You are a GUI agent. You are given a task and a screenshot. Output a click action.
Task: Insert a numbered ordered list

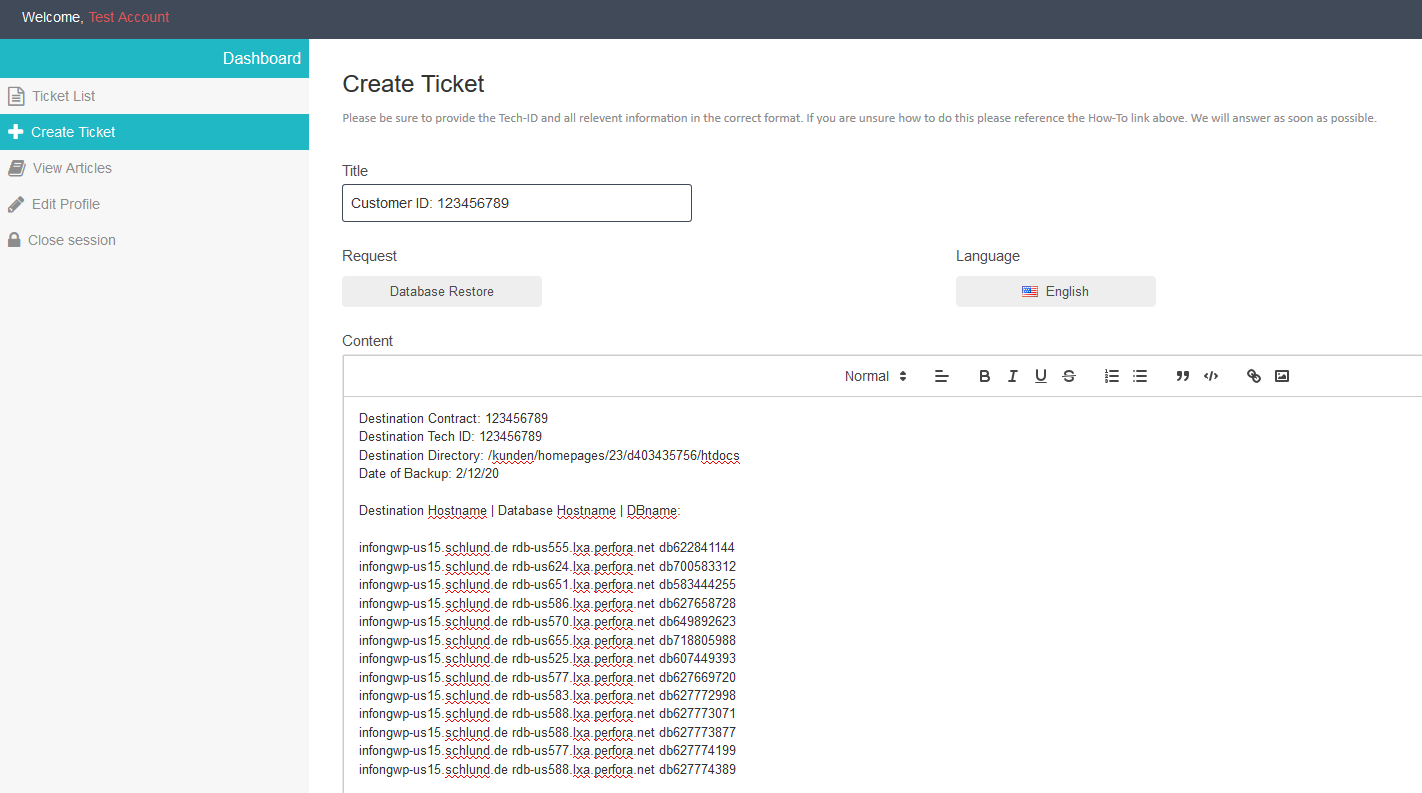[x=1111, y=376]
